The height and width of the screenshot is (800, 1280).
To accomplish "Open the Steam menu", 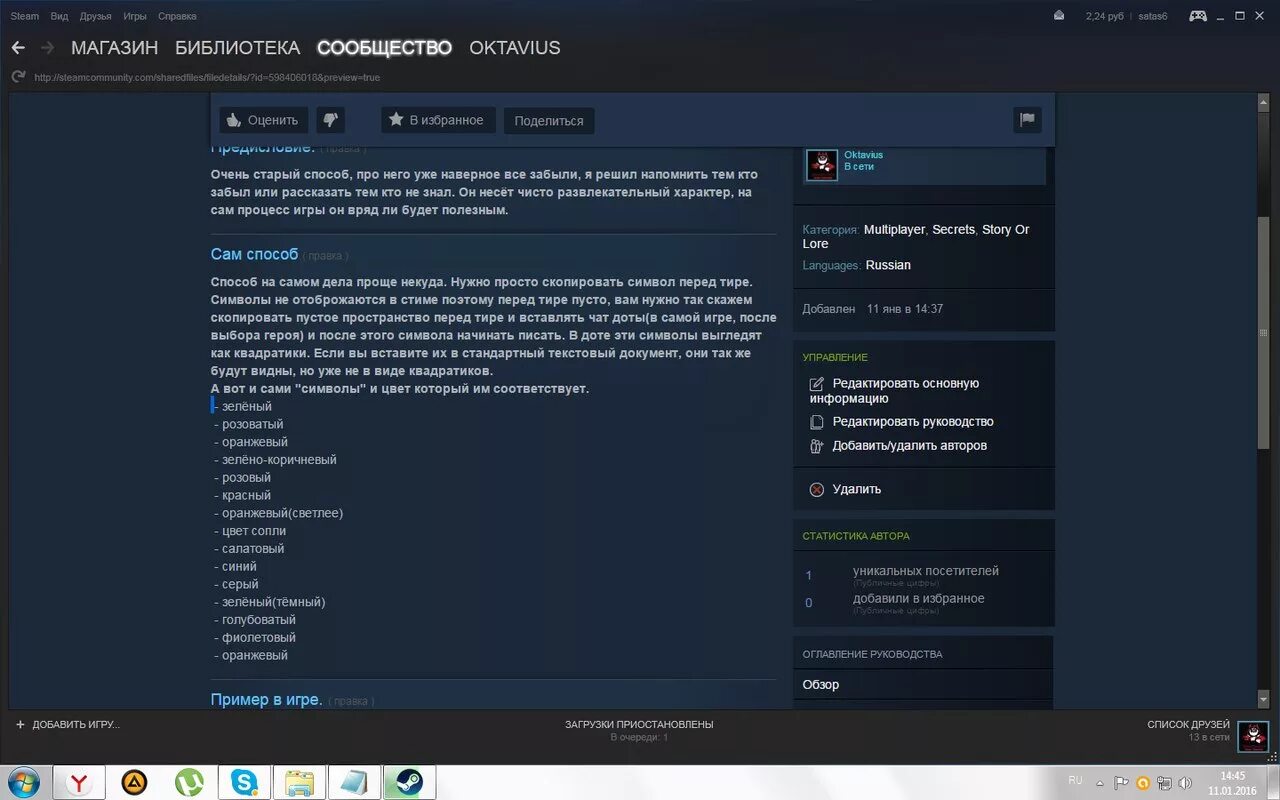I will pyautogui.click(x=24, y=16).
